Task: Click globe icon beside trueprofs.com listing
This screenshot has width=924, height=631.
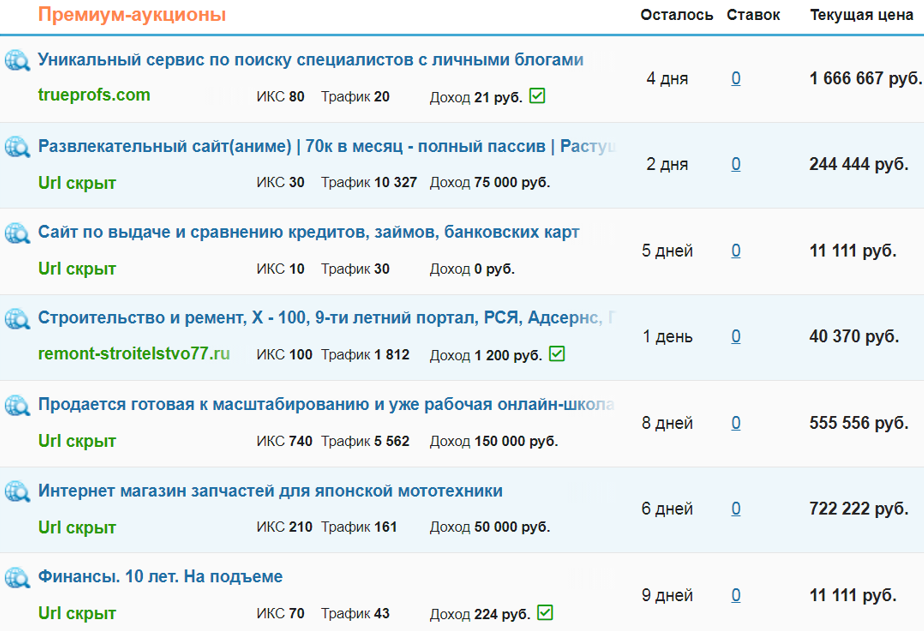Action: point(18,61)
